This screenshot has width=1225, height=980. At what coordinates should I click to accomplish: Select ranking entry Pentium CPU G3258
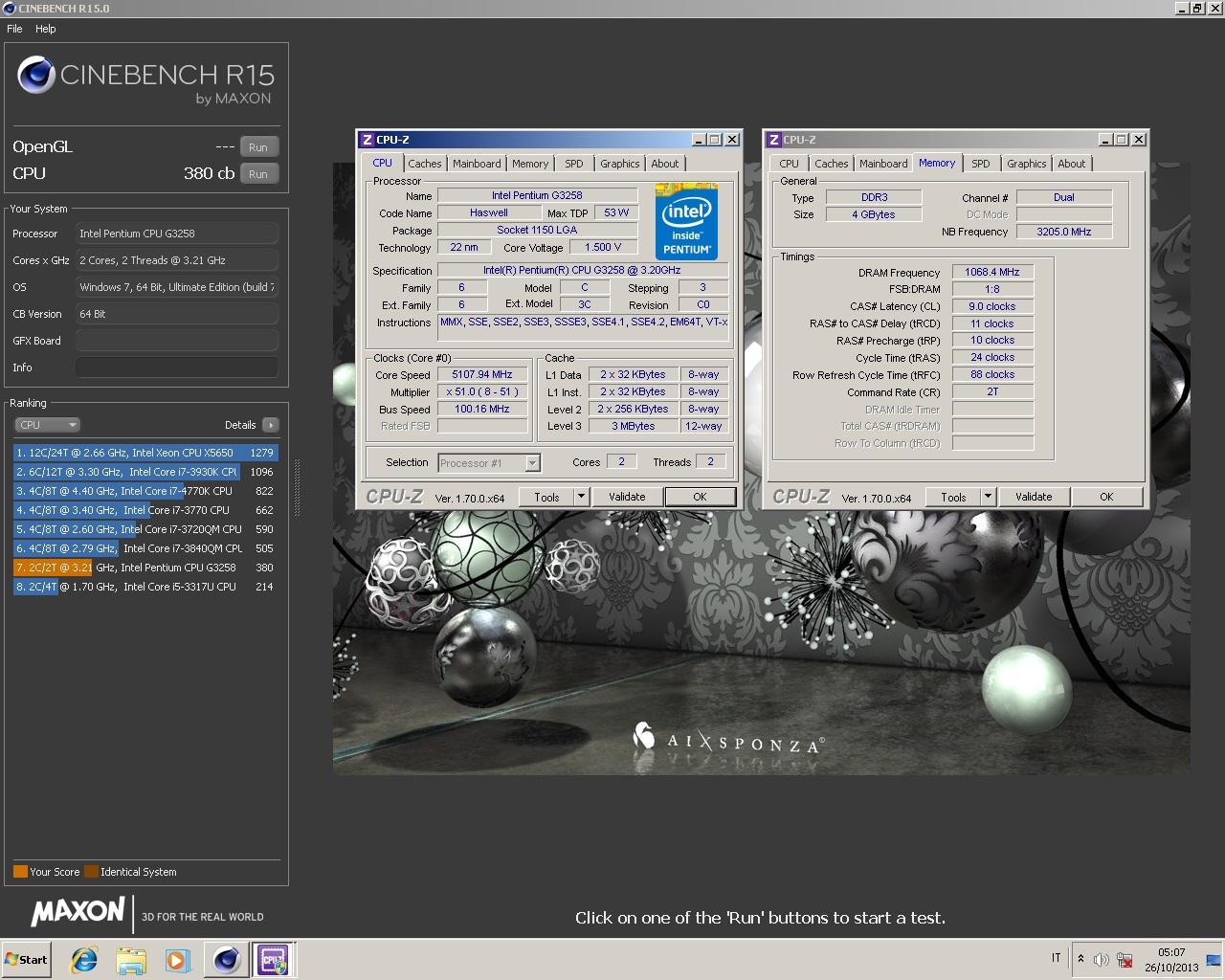pyautogui.click(x=145, y=568)
